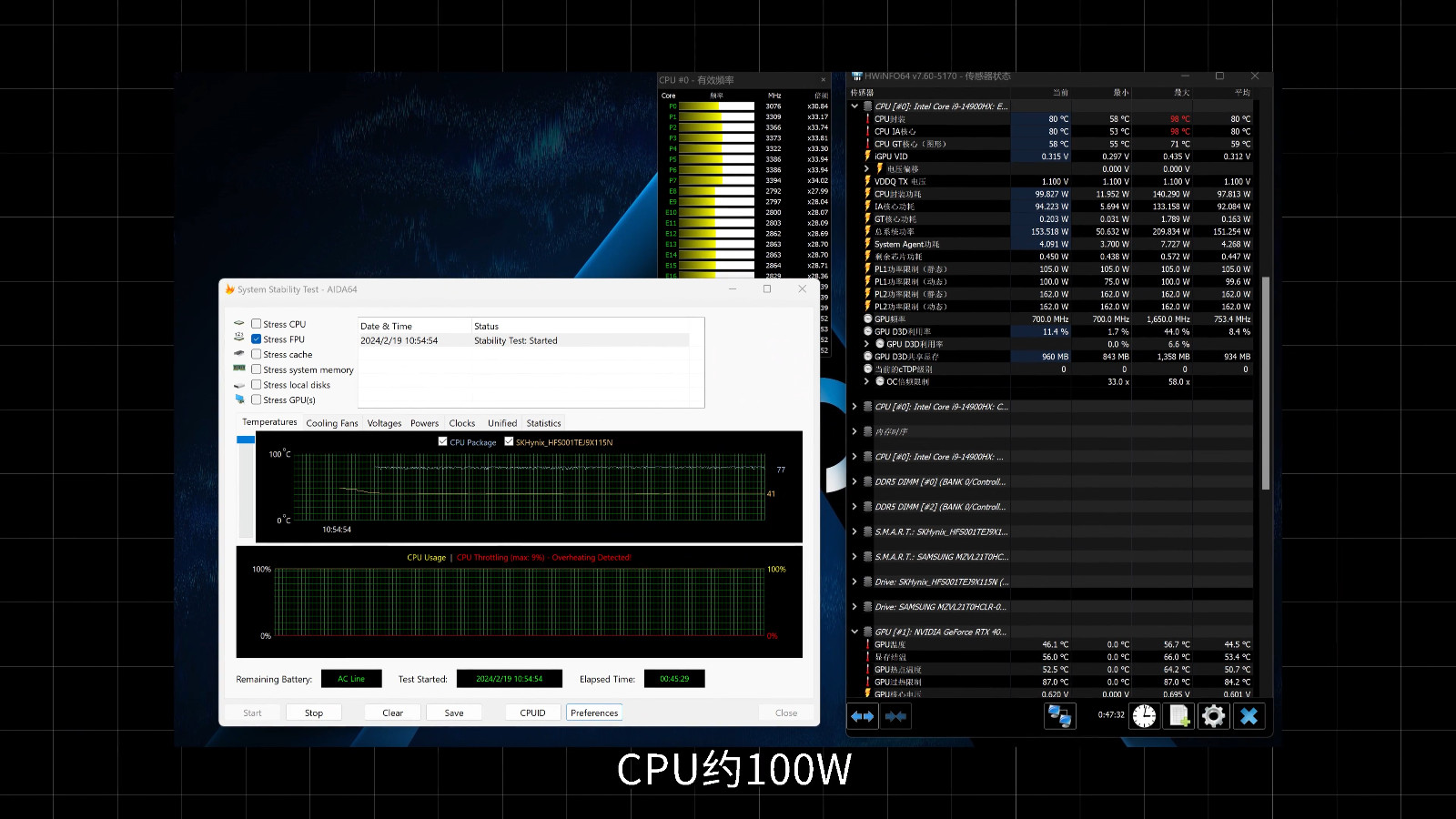Click thermometer icon of GPU温度 row
The image size is (1456, 819).
click(867, 644)
